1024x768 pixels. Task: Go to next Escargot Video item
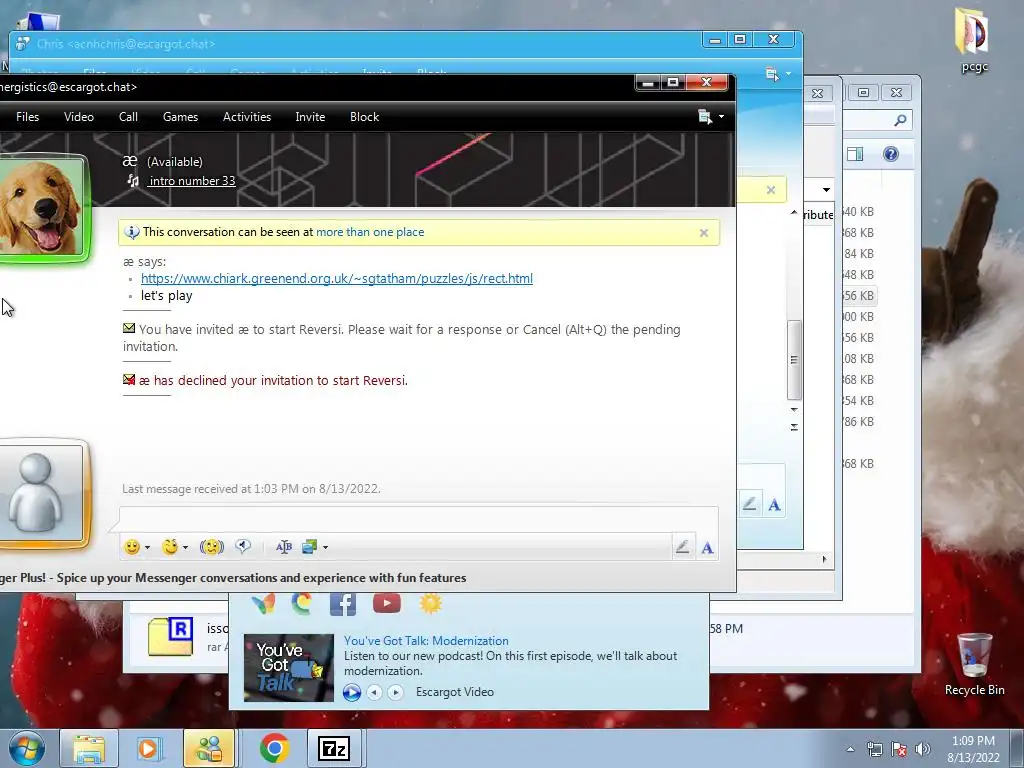click(395, 692)
